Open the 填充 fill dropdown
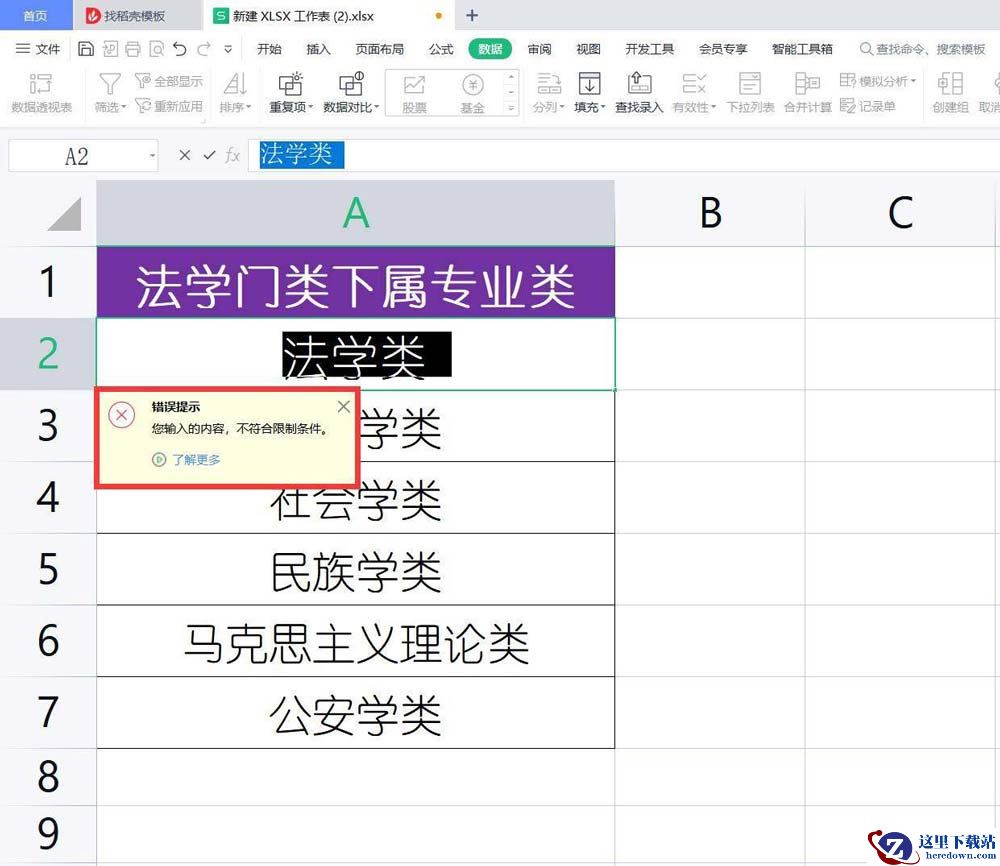 pyautogui.click(x=589, y=93)
